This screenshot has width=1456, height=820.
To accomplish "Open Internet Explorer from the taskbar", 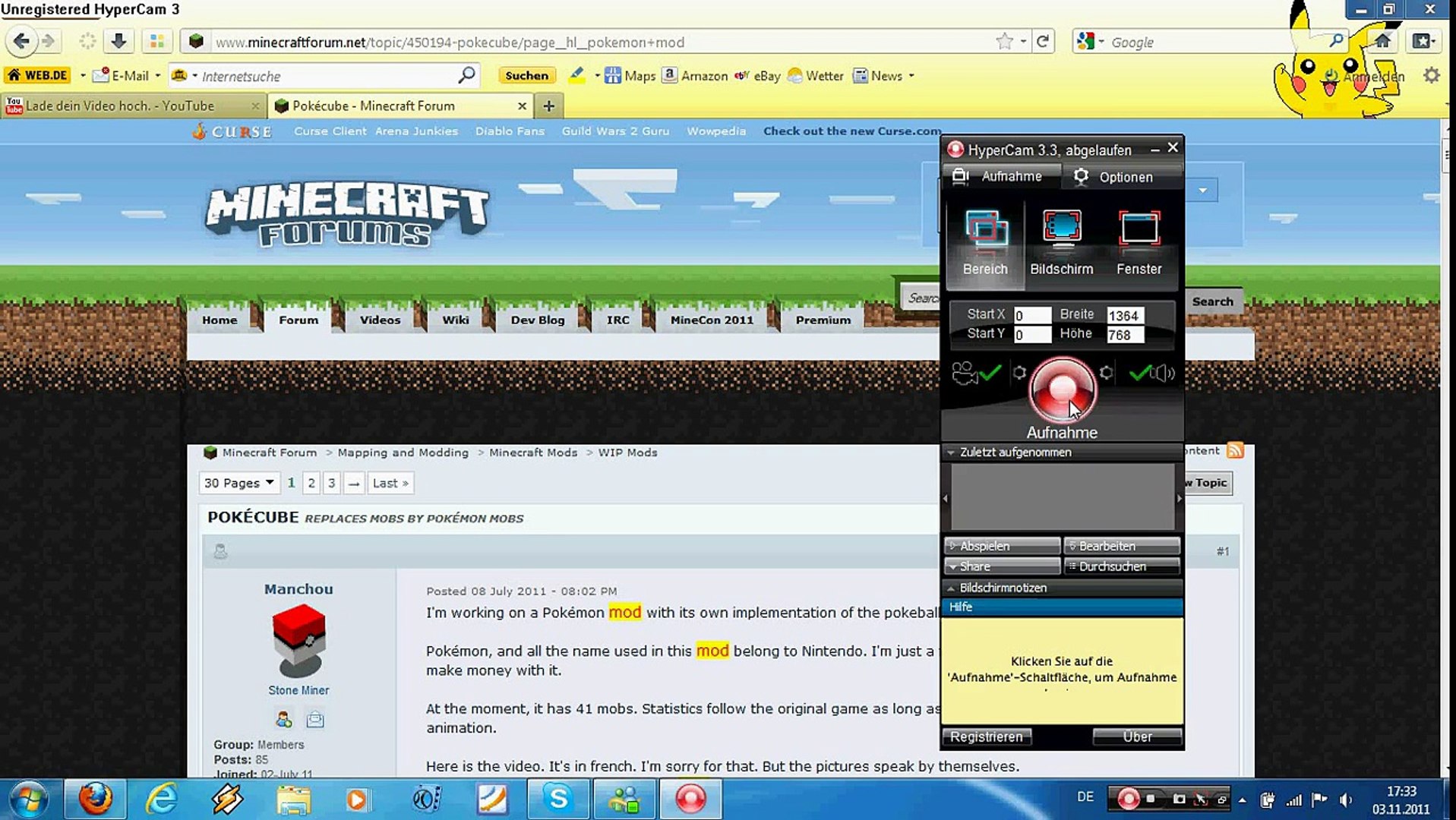I will (x=161, y=799).
